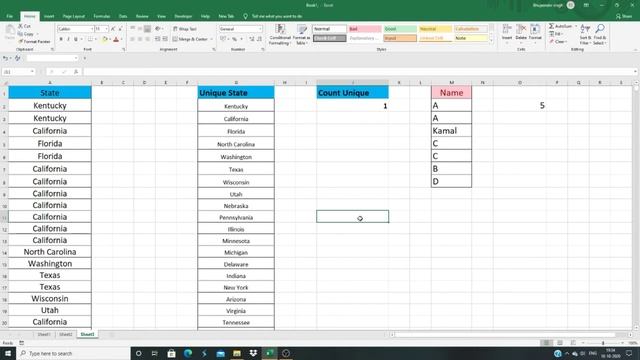Click the Percent Style icon

click(234, 39)
